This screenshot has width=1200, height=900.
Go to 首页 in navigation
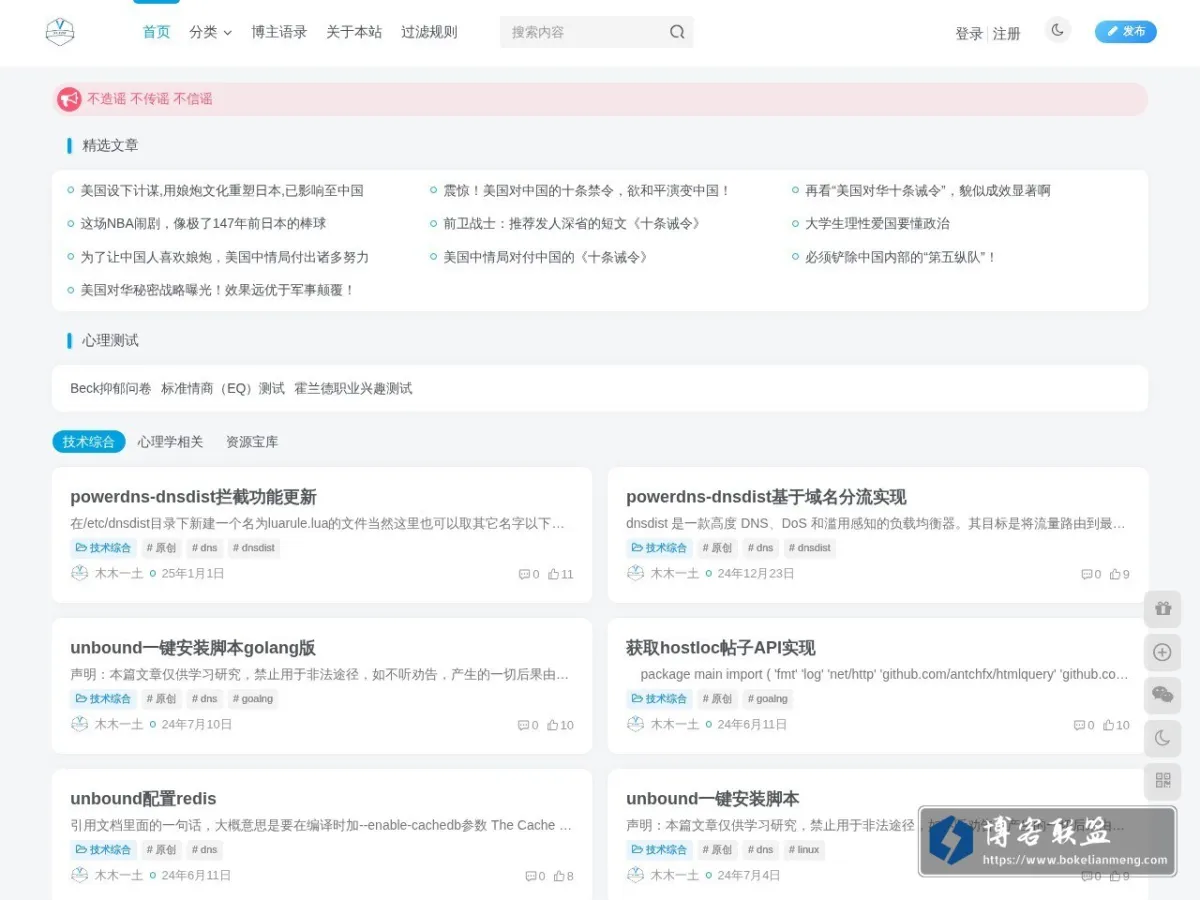[x=156, y=32]
